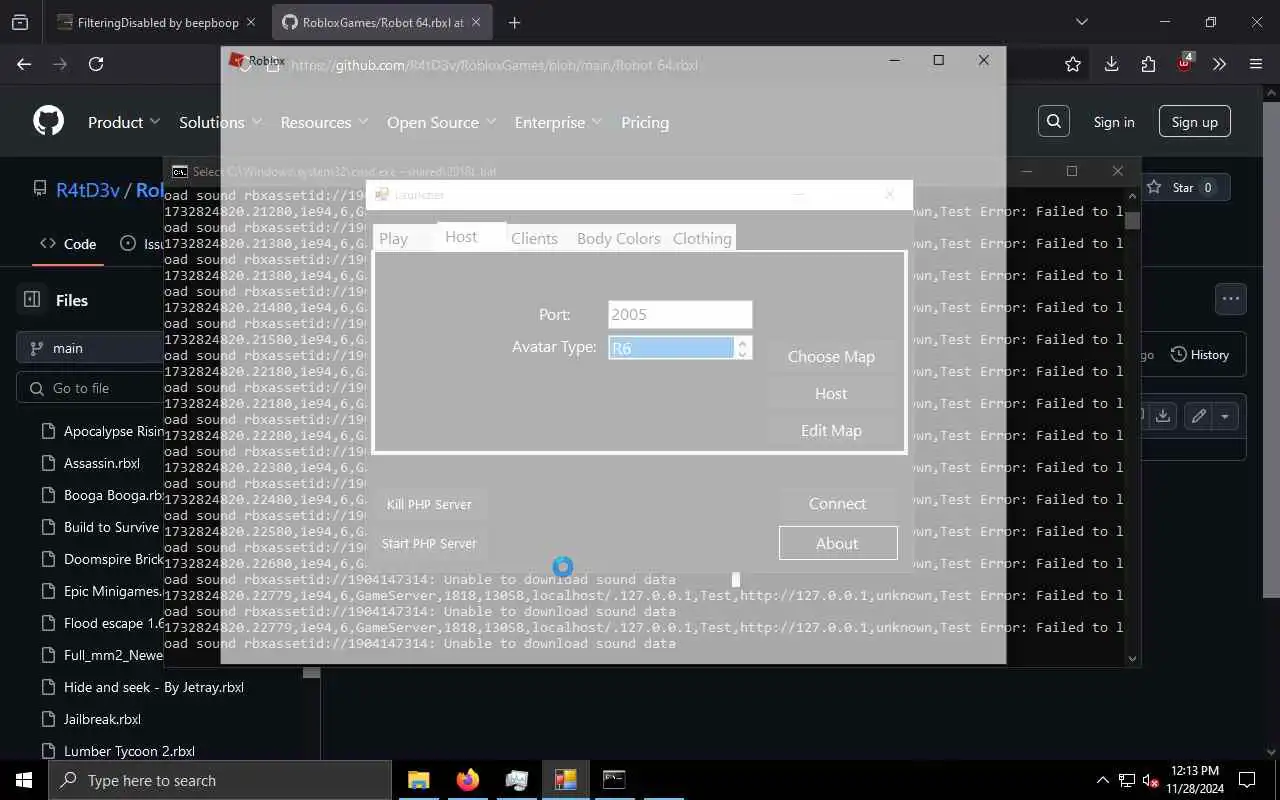Open Hide and seek - By Jetray.rbxl
Screen dimensions: 1280x800
154,687
